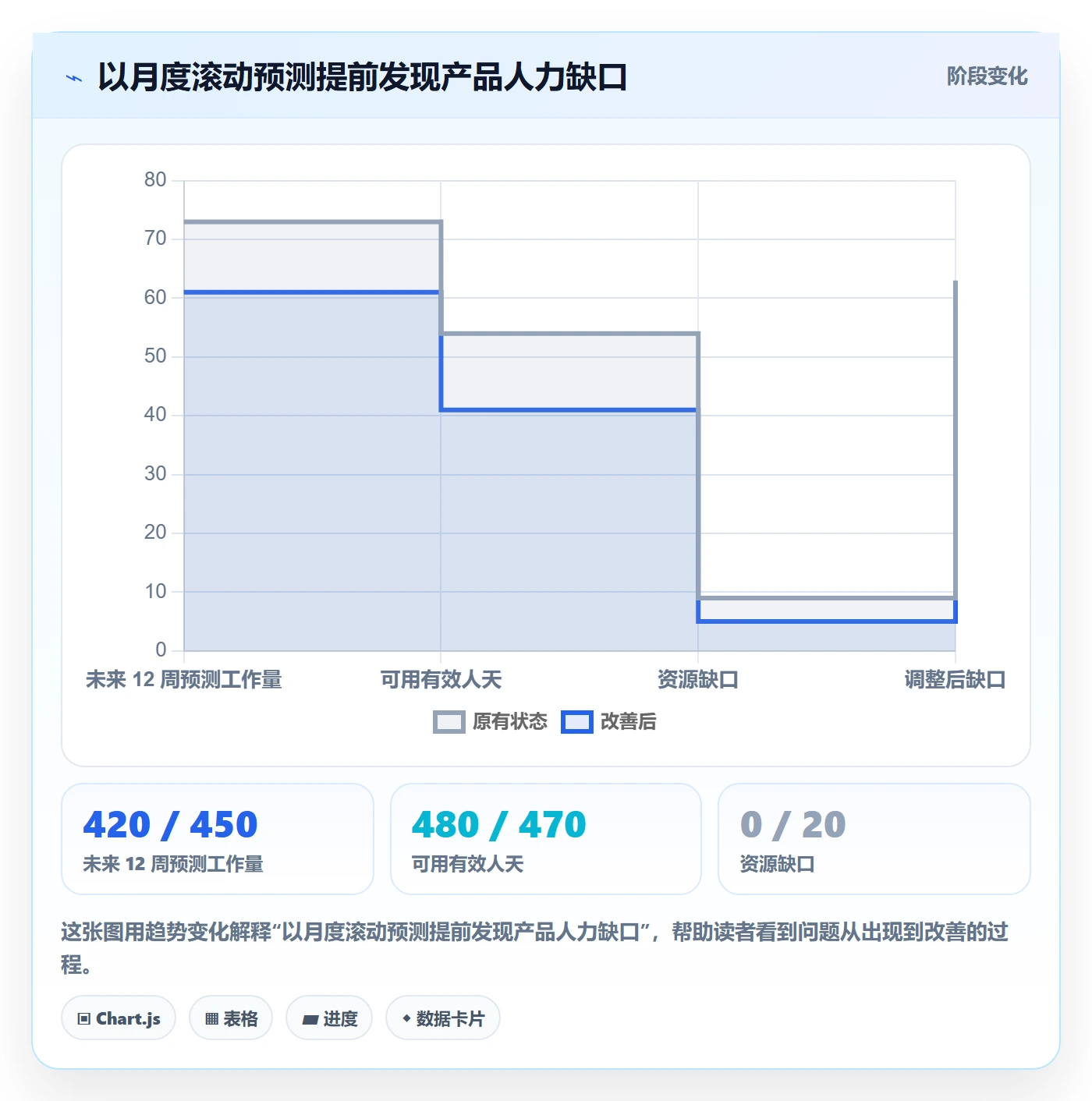The image size is (1092, 1101).
Task: Click the 资源缺口 axis label
Action: click(698, 680)
